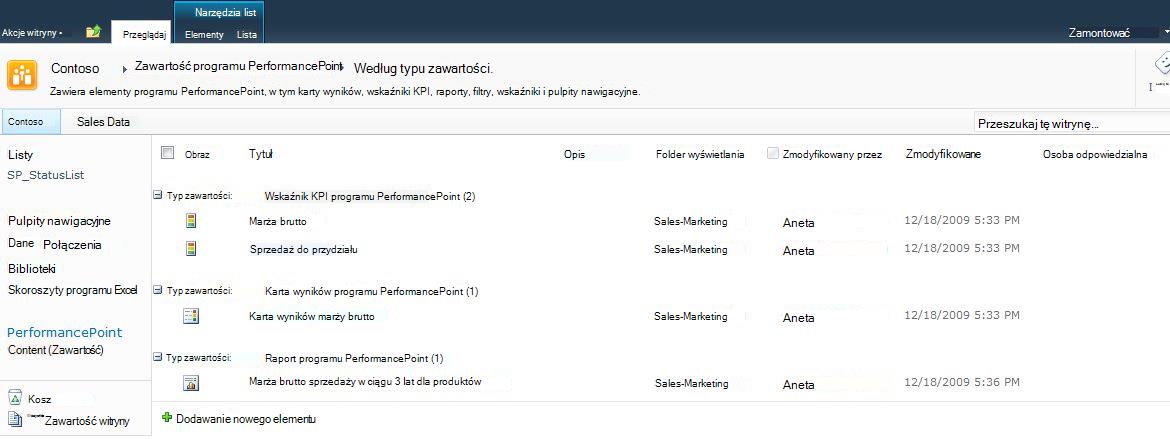Click the Zawartość witryny icon
Screen dimensions: 1170x439
16,419
